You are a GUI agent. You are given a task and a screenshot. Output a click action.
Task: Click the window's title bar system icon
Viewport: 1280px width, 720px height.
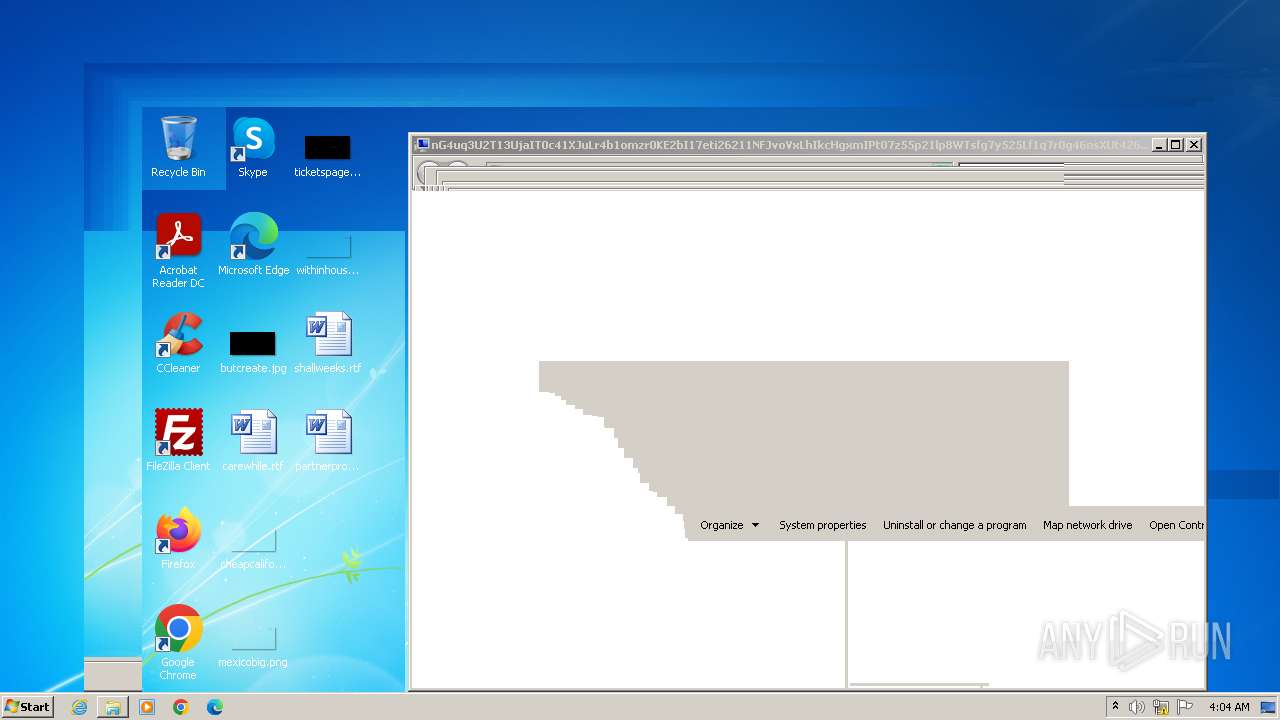pyautogui.click(x=422, y=145)
